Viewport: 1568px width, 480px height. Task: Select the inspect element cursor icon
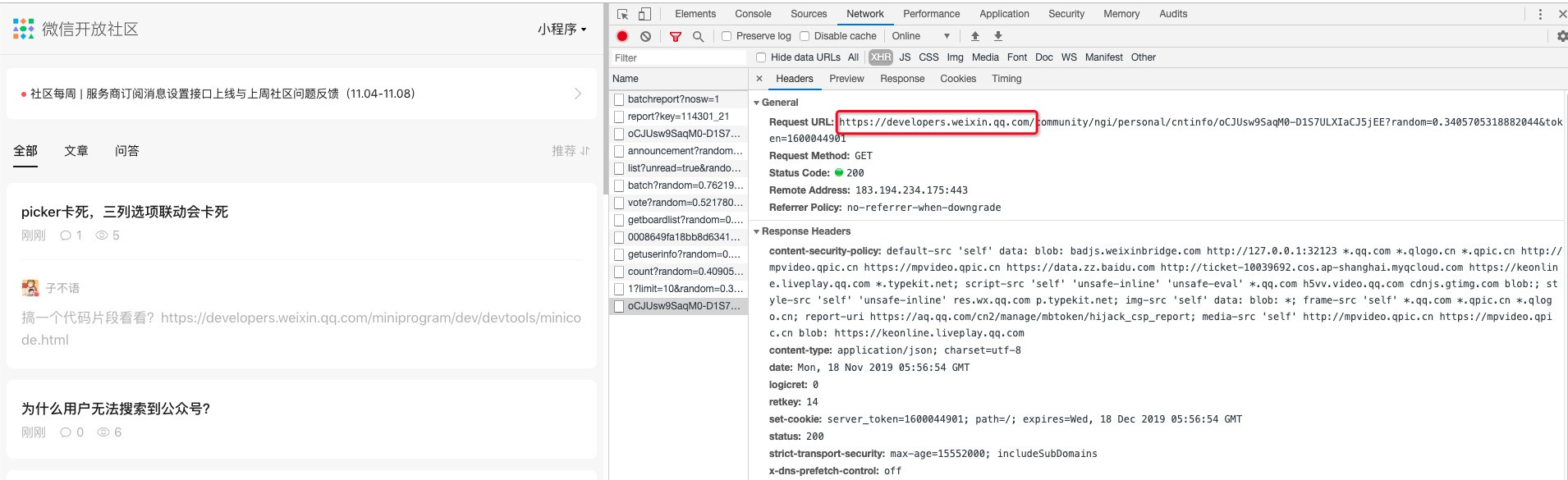623,14
